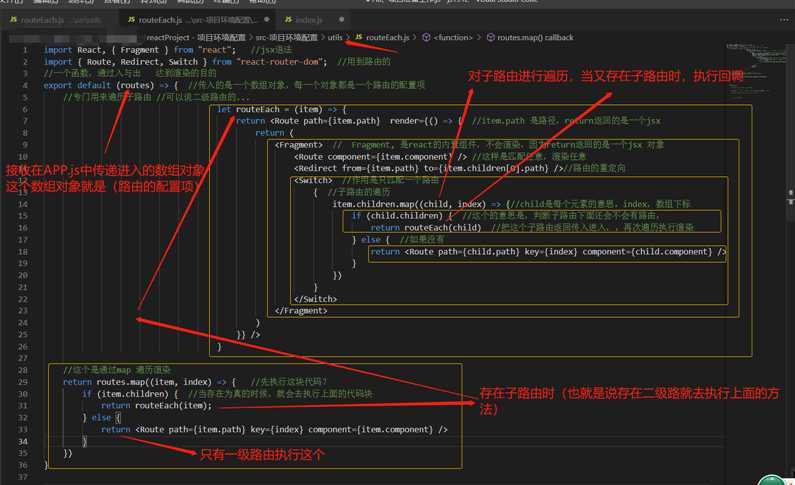Open the routes.map() callback breadcrumb
This screenshot has height=485, width=795.
tap(535, 38)
